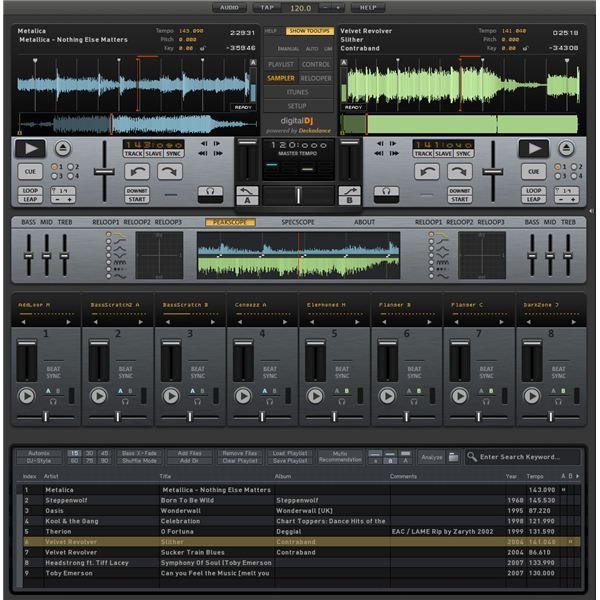Click the left deck CUE button
The height and width of the screenshot is (600, 600).
tap(30, 172)
